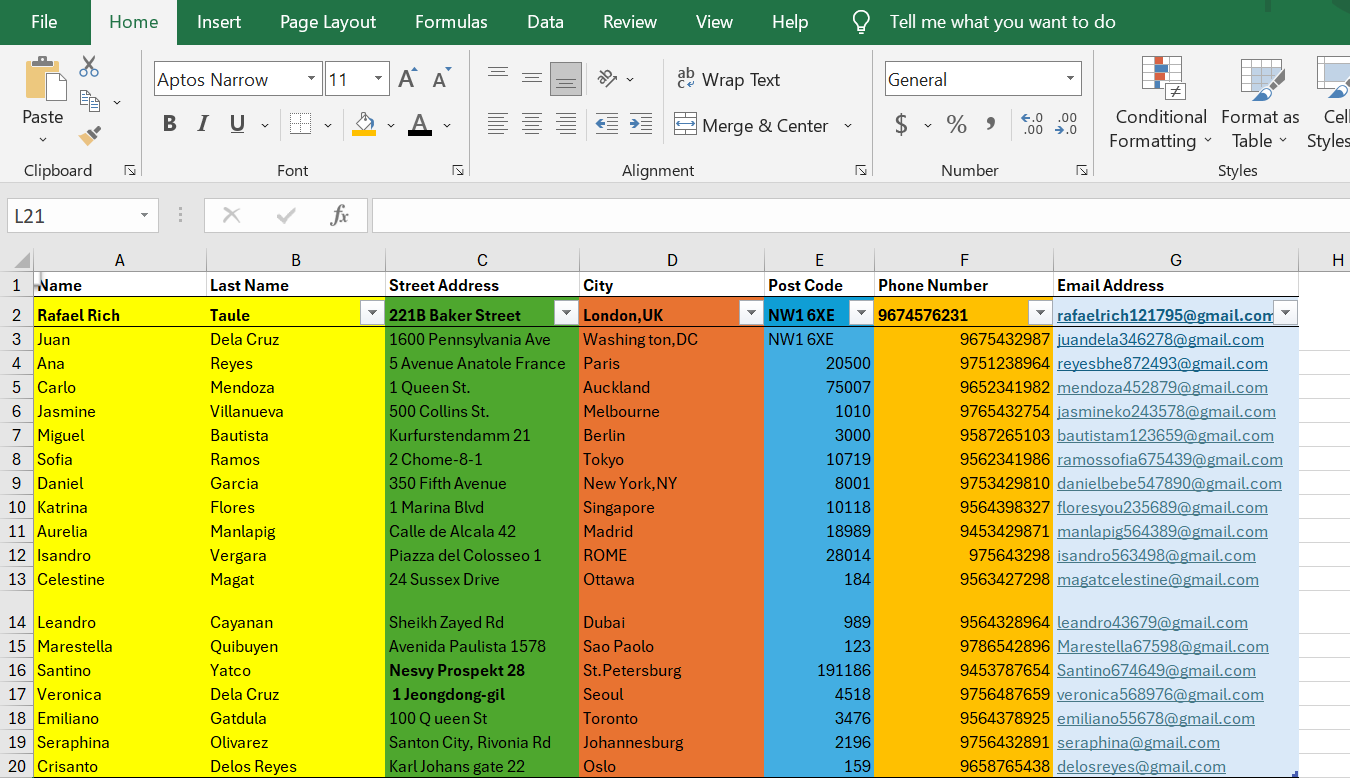Viewport: 1350px width, 778px height.
Task: Click the Insert Function fx icon
Action: point(340,215)
